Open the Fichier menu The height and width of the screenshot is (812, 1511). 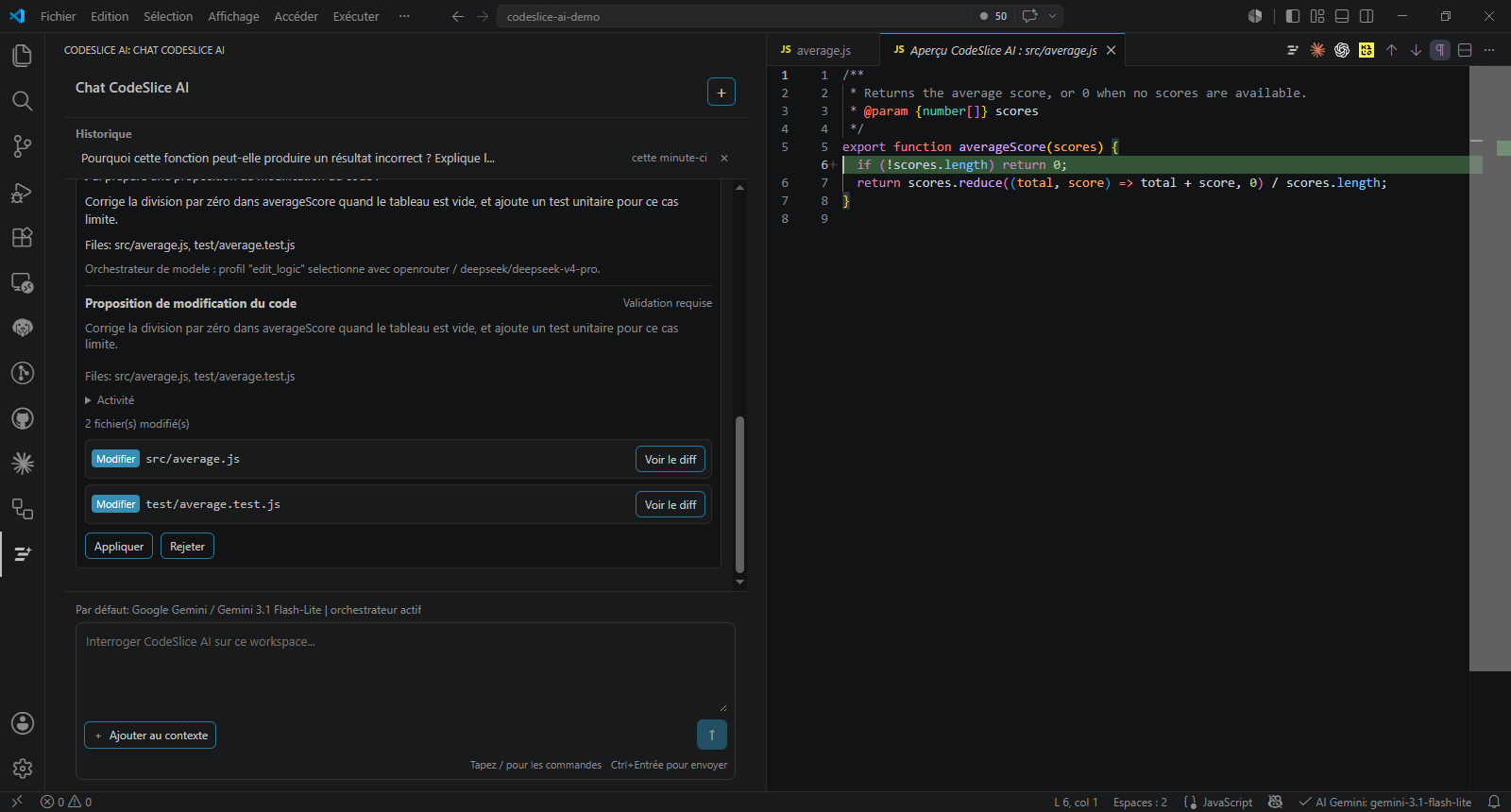point(59,16)
